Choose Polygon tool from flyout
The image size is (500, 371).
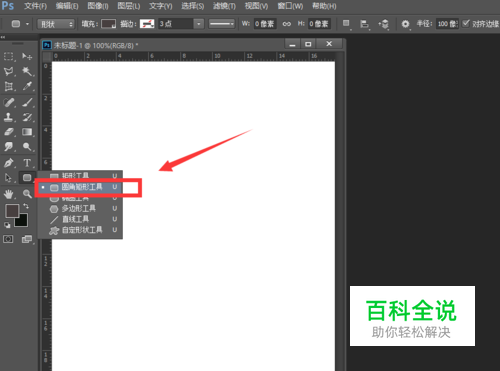click(x=80, y=209)
